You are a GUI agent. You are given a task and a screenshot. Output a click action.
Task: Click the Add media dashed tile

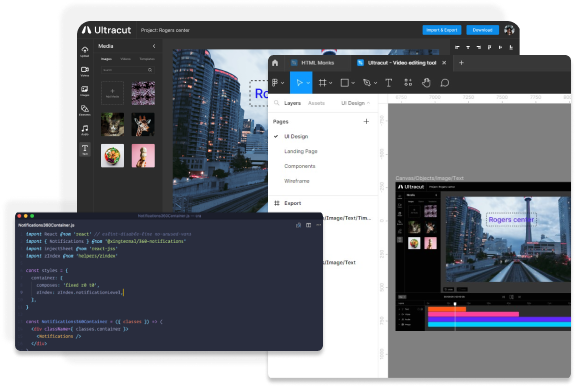click(112, 93)
